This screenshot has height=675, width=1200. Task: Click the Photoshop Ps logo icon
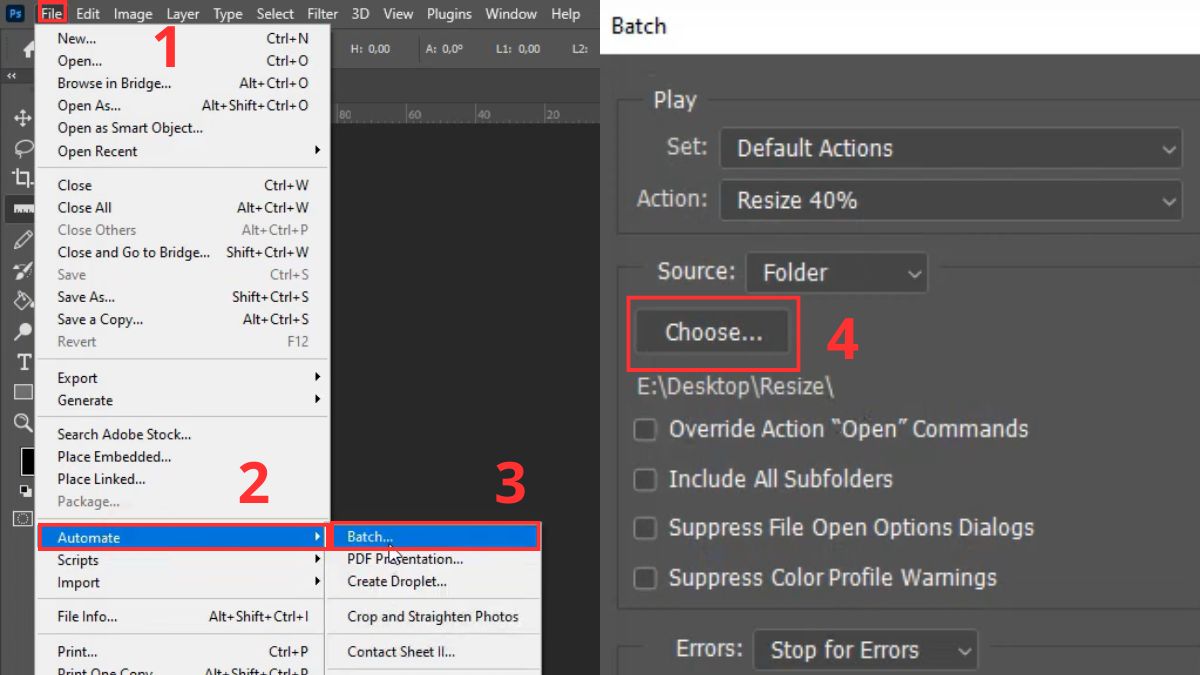[x=15, y=13]
